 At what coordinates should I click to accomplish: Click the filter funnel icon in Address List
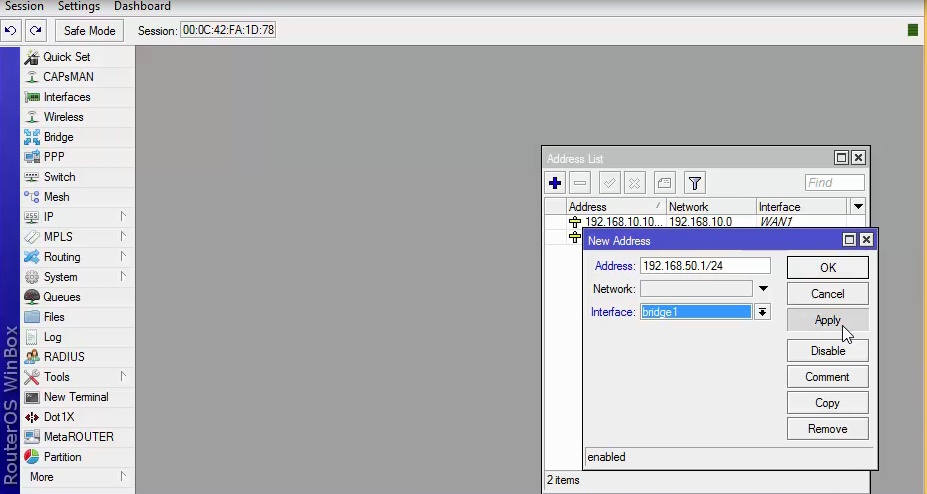click(x=695, y=183)
